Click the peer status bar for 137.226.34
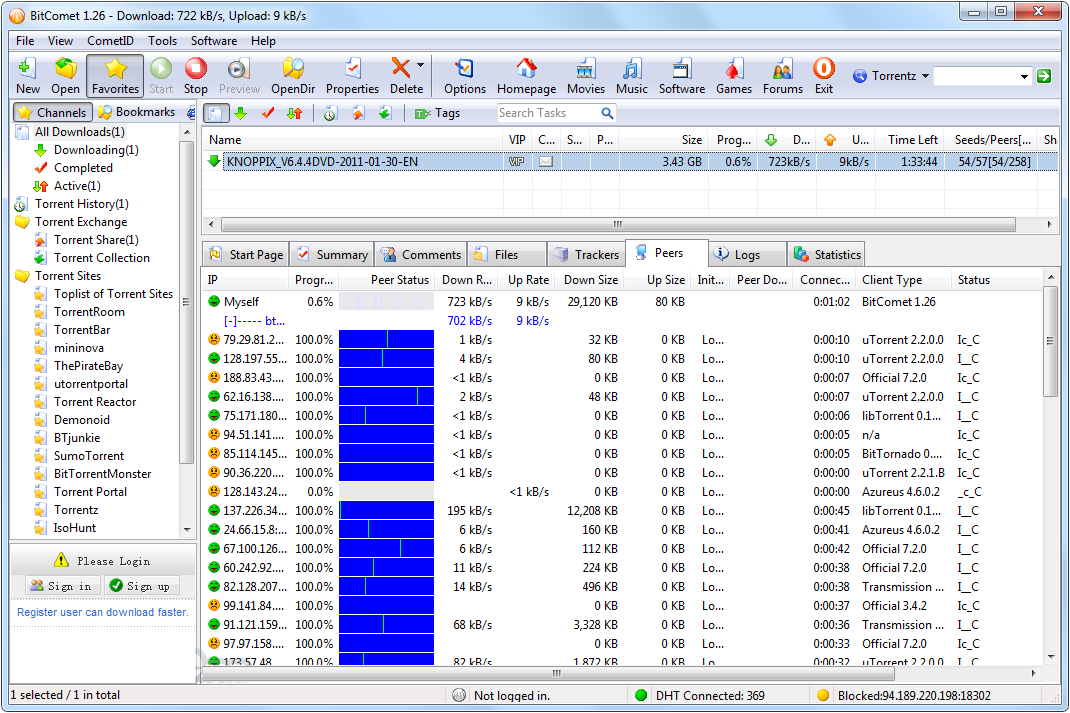The image size is (1070, 713). click(386, 510)
